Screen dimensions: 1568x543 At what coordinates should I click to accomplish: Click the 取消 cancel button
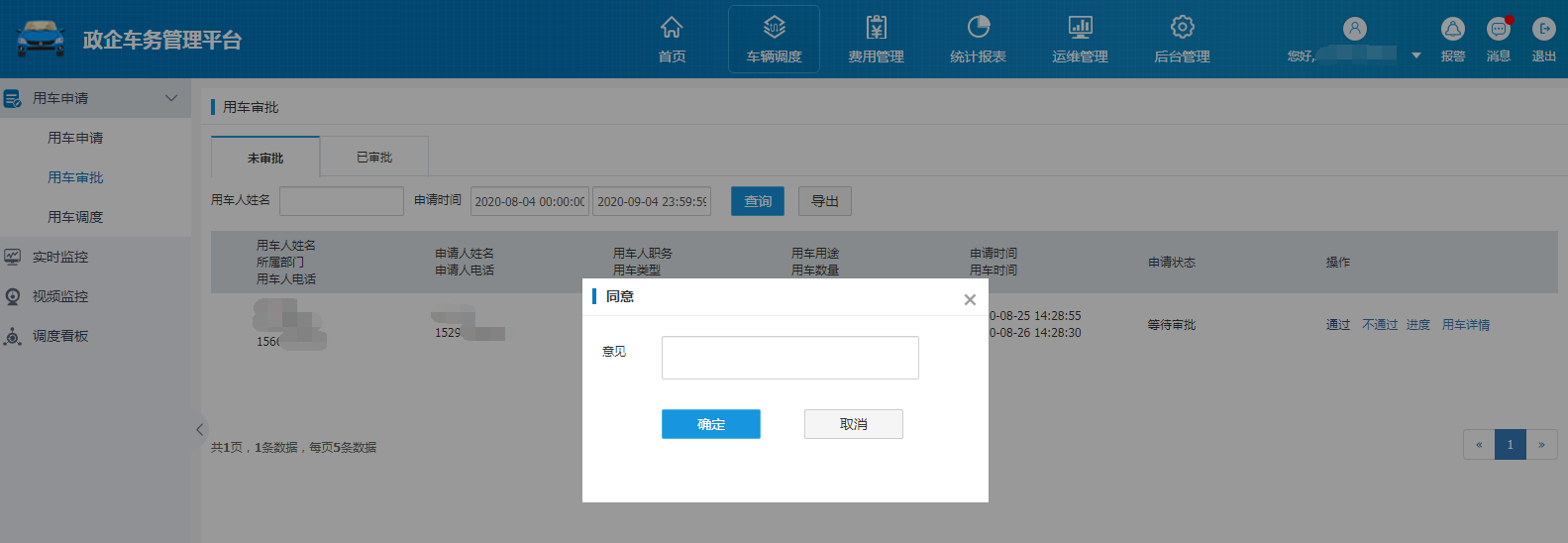(853, 424)
